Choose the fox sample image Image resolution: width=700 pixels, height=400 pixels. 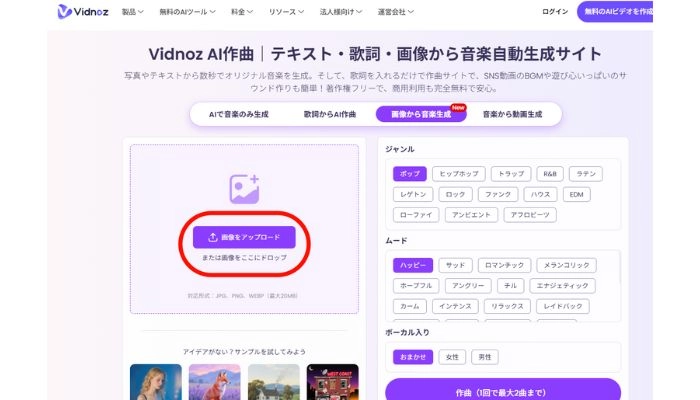click(215, 382)
